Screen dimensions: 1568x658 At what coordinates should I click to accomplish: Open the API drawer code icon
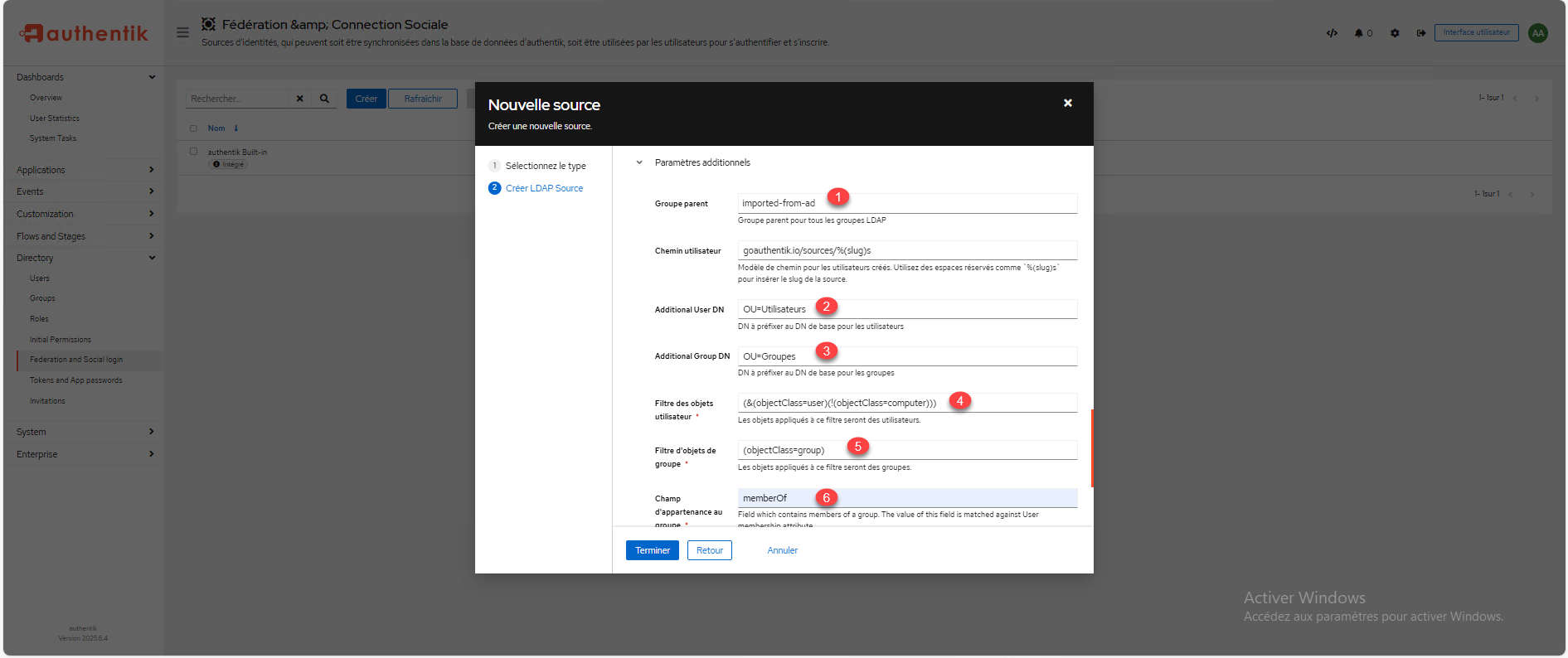pyautogui.click(x=1332, y=33)
